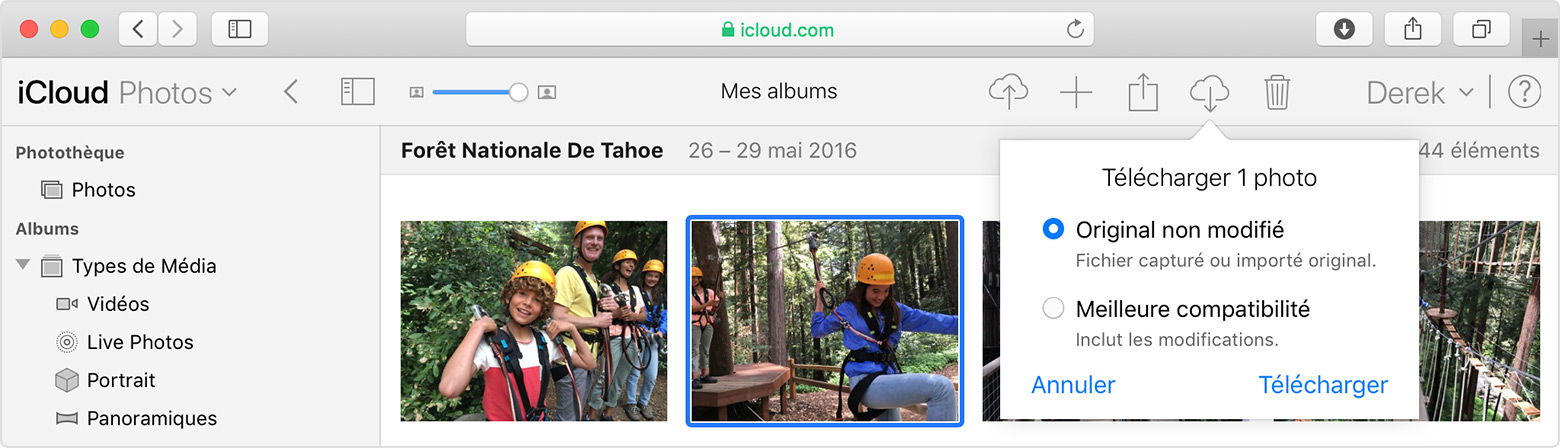
Task: Open Vidéos in the sidebar
Action: click(x=117, y=304)
